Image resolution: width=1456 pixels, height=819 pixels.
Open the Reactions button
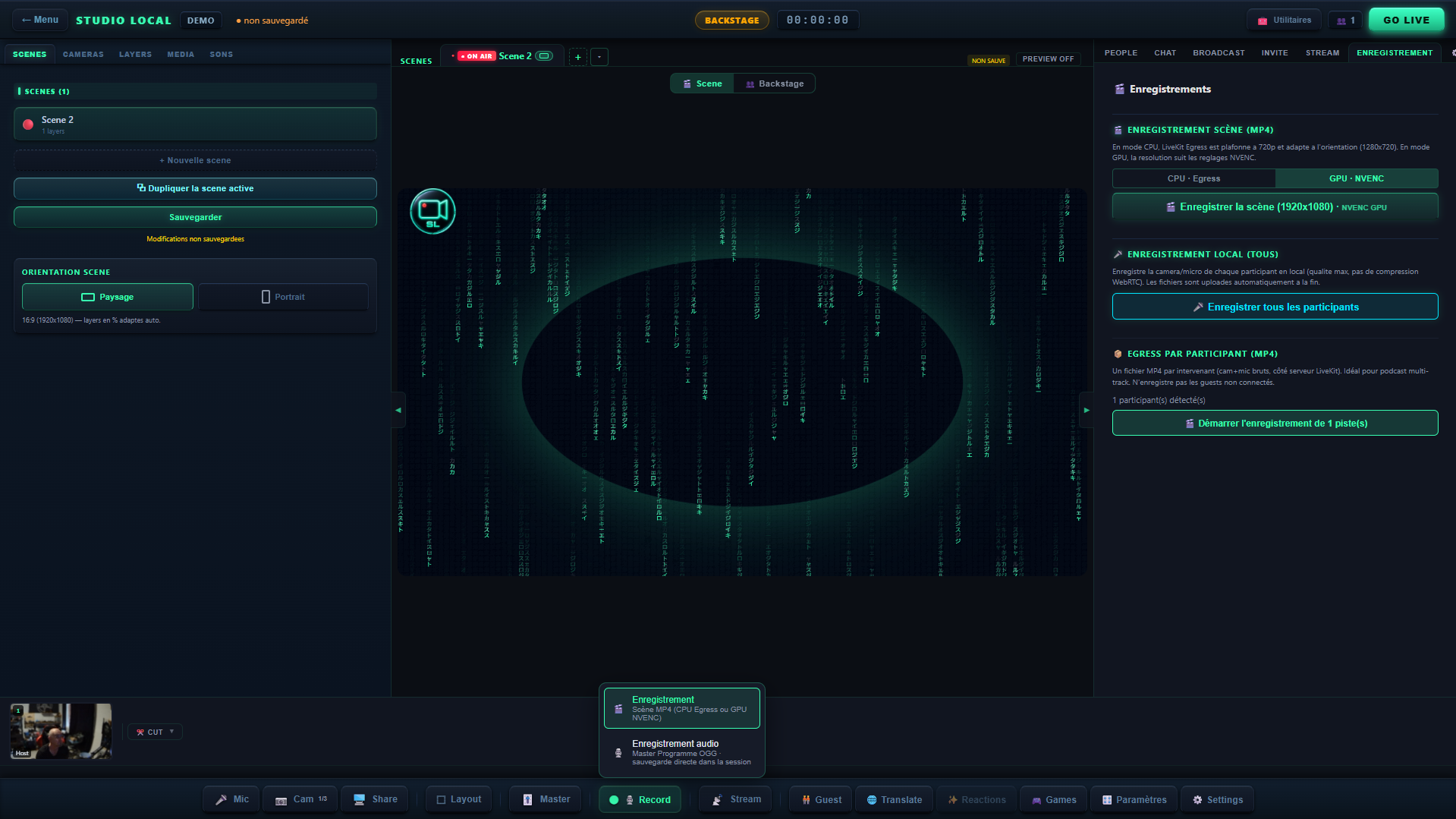pos(976,799)
